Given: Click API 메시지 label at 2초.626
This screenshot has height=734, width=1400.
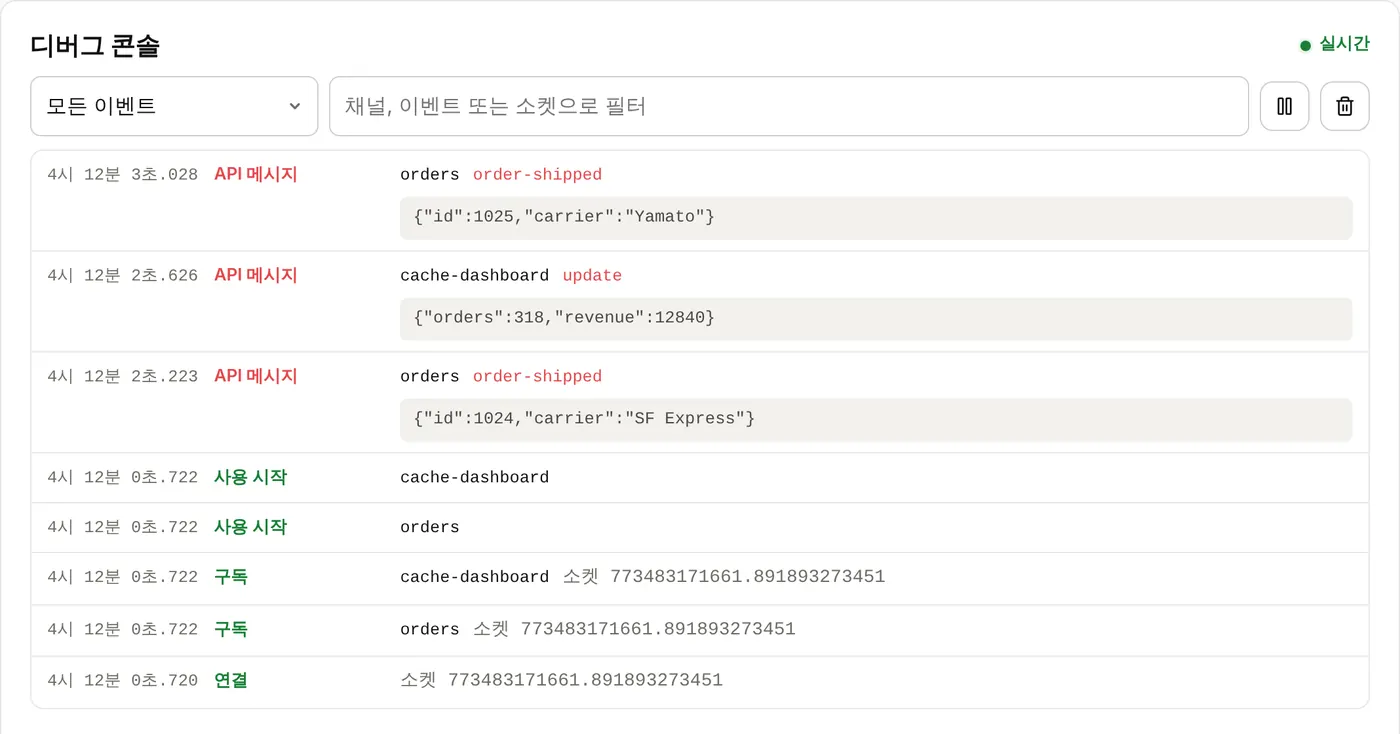Looking at the screenshot, I should 256,276.
